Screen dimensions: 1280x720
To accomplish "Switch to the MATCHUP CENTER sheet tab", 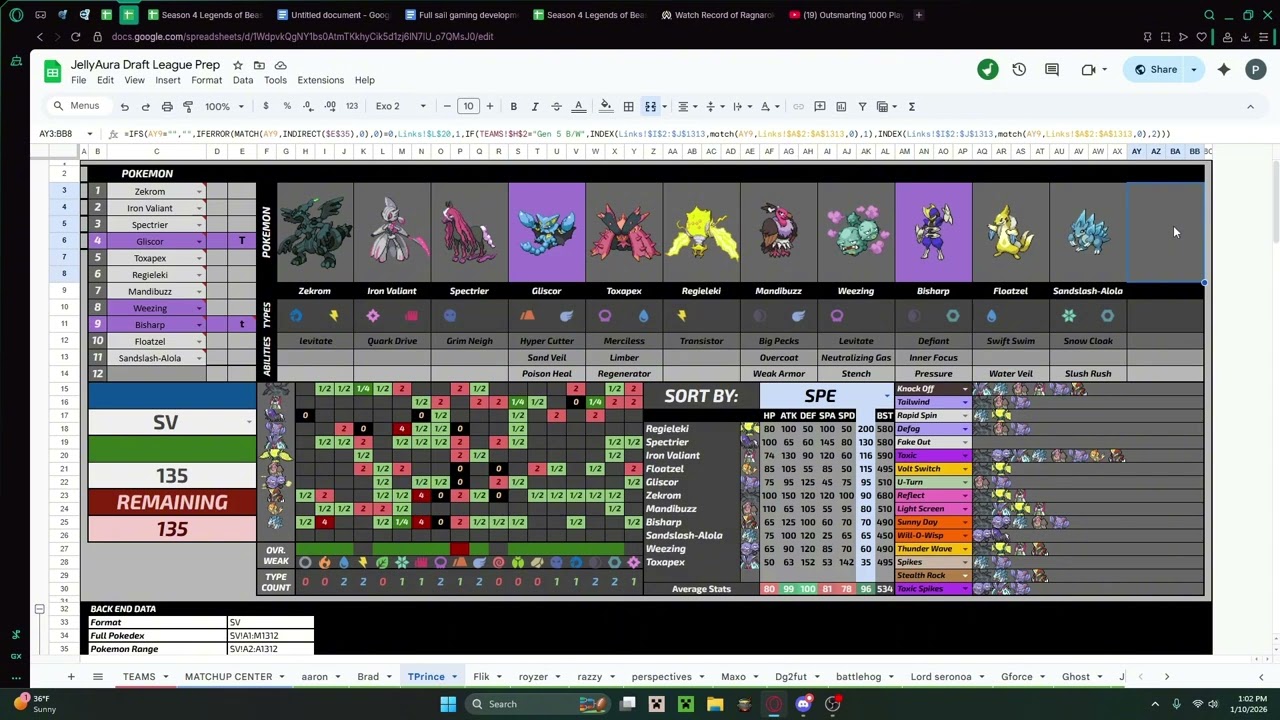I will pyautogui.click(x=228, y=677).
